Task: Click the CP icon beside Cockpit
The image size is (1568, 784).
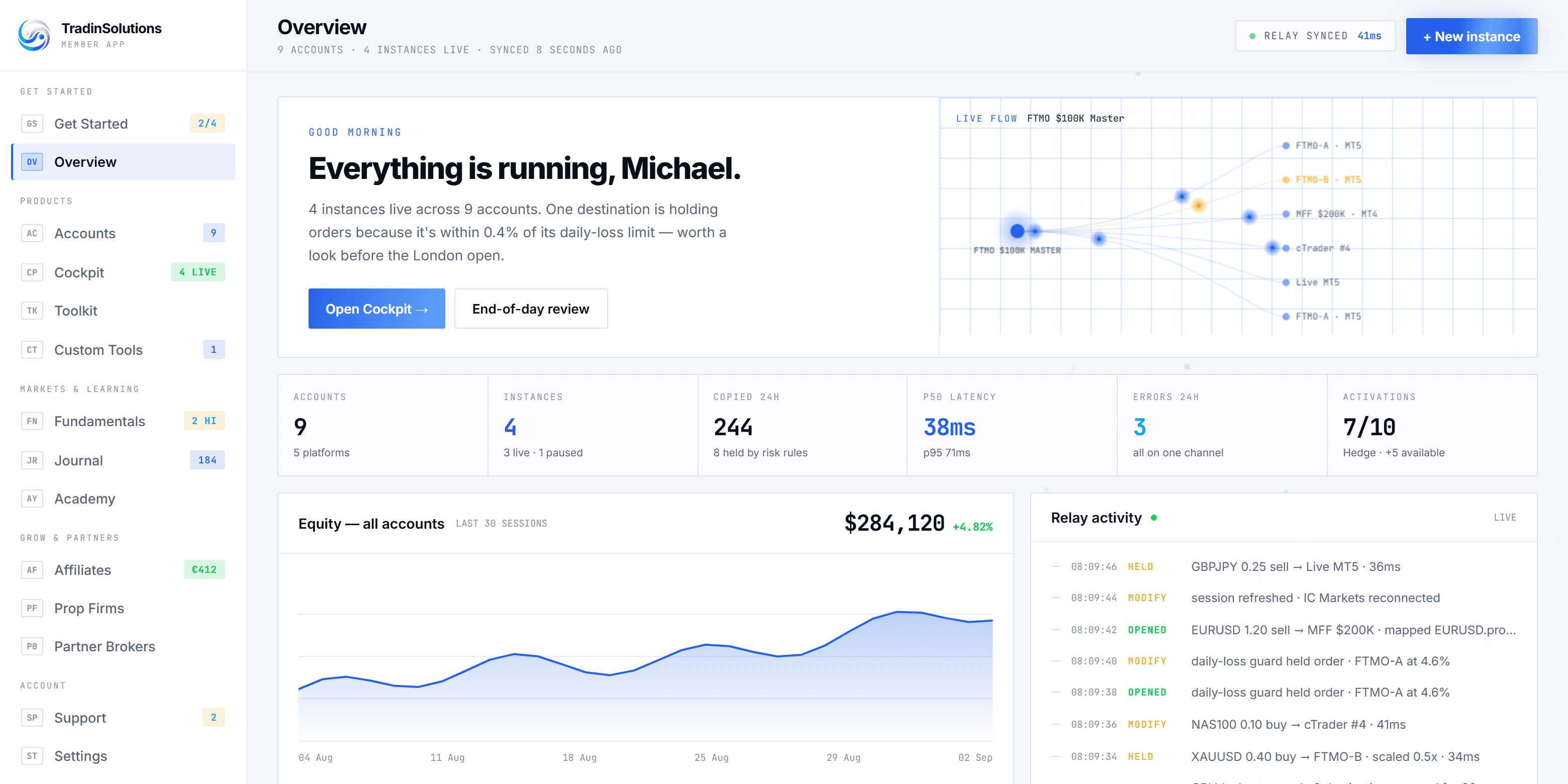Action: coord(32,272)
